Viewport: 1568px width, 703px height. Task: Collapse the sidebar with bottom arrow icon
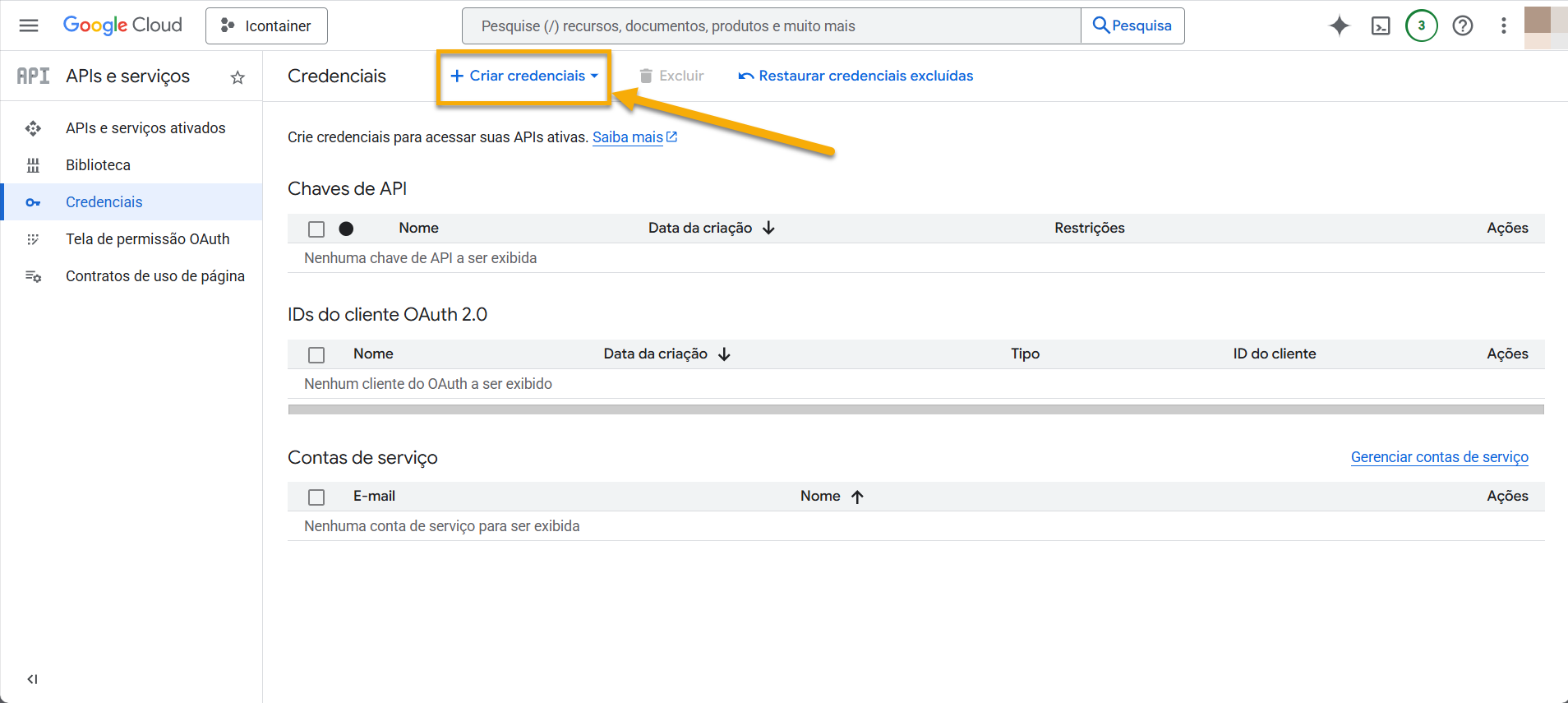[32, 679]
